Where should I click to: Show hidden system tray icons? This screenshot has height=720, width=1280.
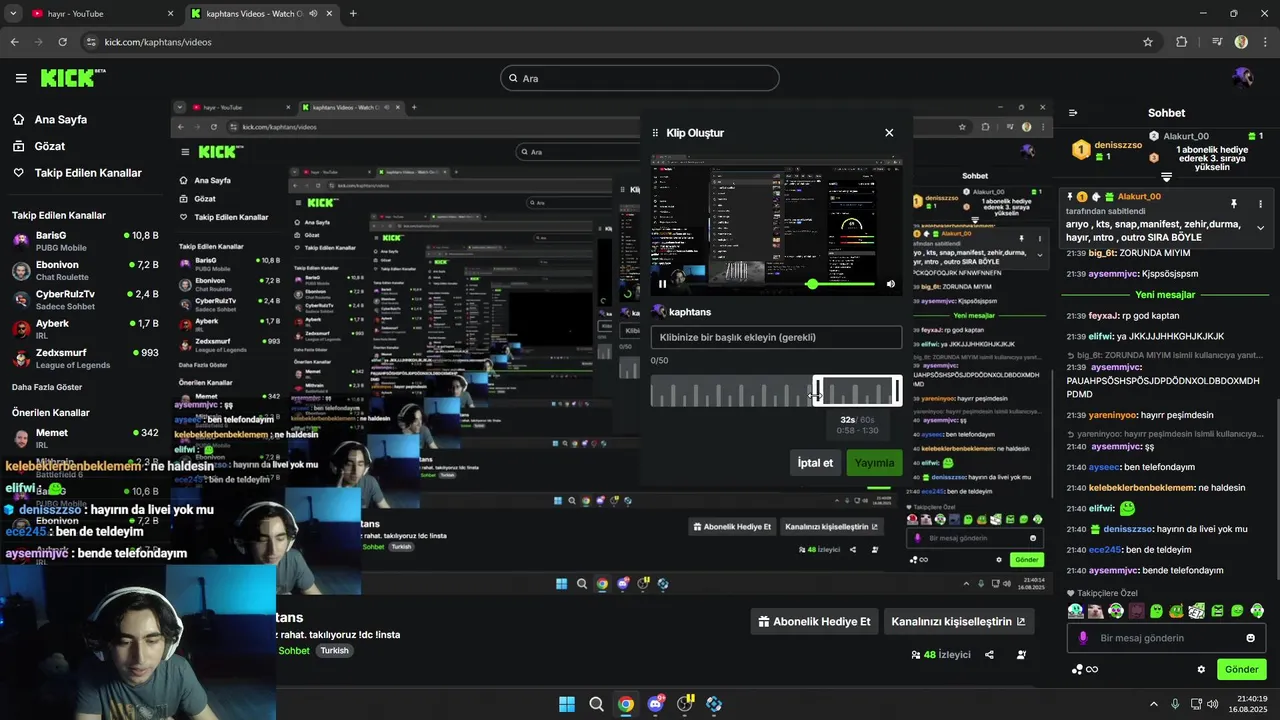point(1153,704)
